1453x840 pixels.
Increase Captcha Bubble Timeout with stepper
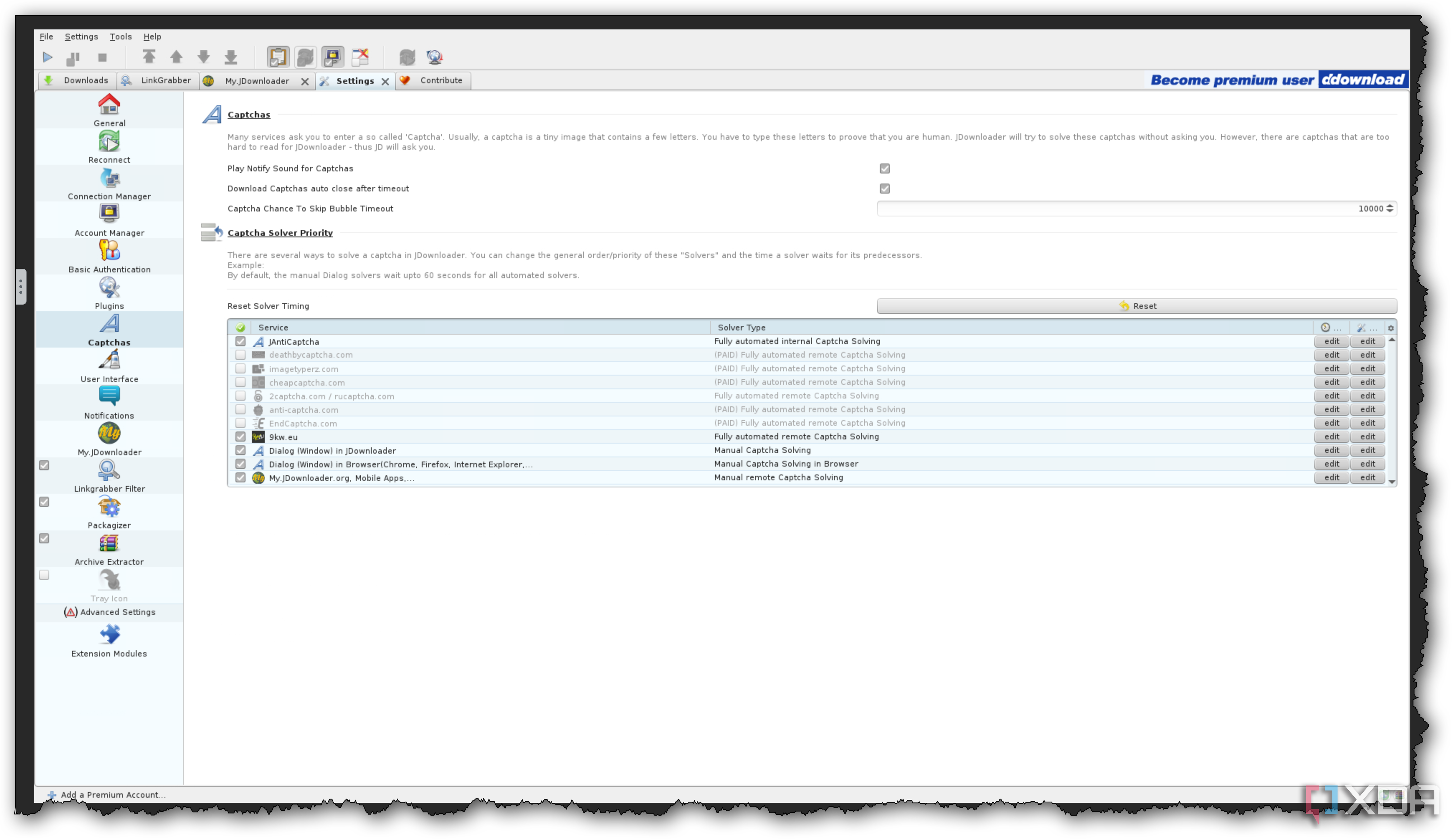point(1390,206)
